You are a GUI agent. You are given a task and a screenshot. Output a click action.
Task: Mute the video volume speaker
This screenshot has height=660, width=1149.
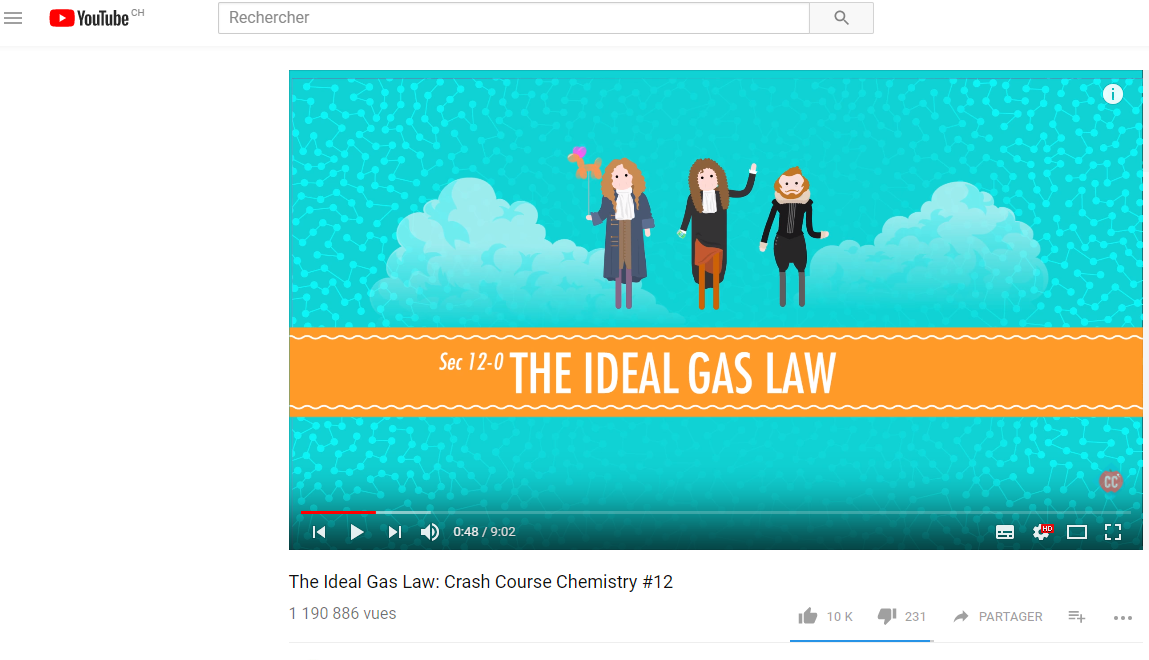coord(430,532)
